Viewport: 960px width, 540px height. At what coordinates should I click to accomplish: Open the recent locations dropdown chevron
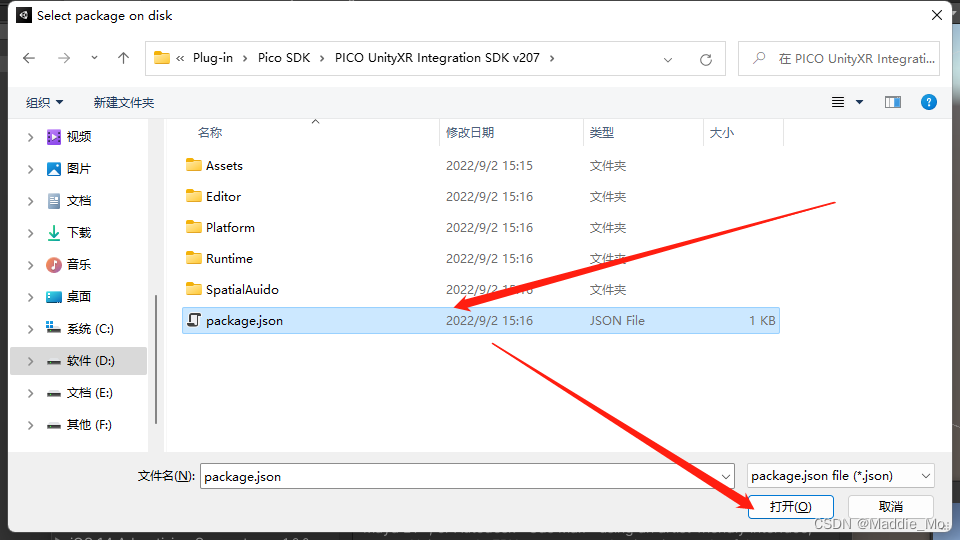pos(94,58)
